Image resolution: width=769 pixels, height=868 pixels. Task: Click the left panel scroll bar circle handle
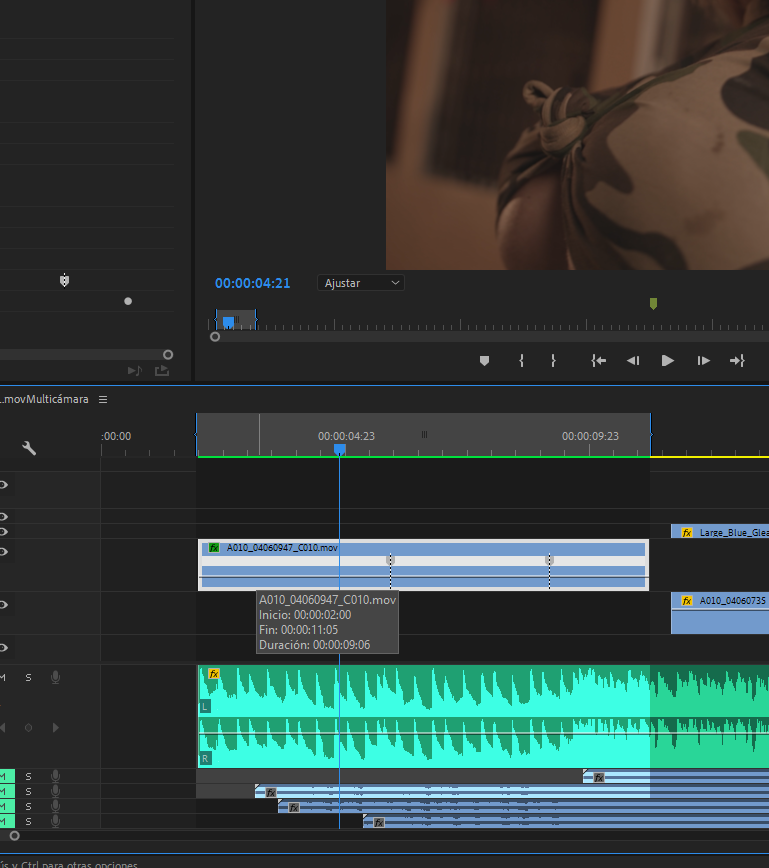[x=168, y=354]
